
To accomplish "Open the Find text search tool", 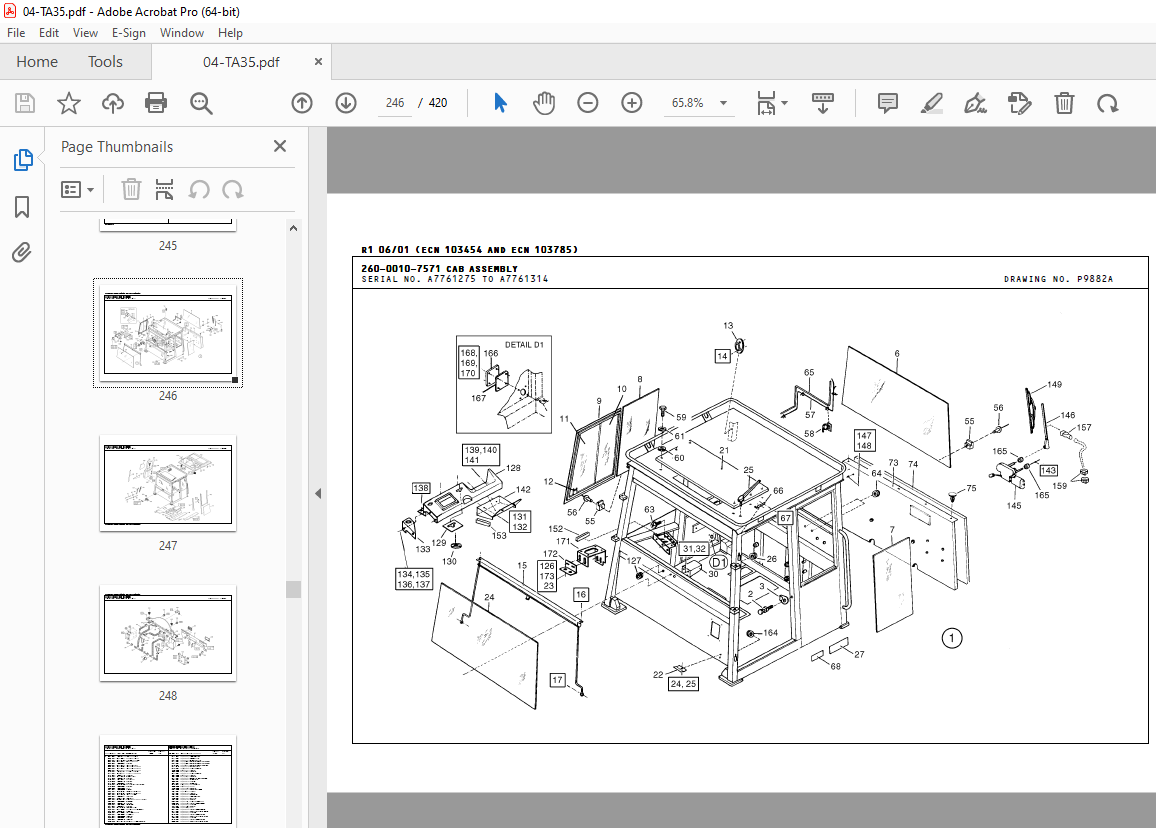I will coord(201,103).
